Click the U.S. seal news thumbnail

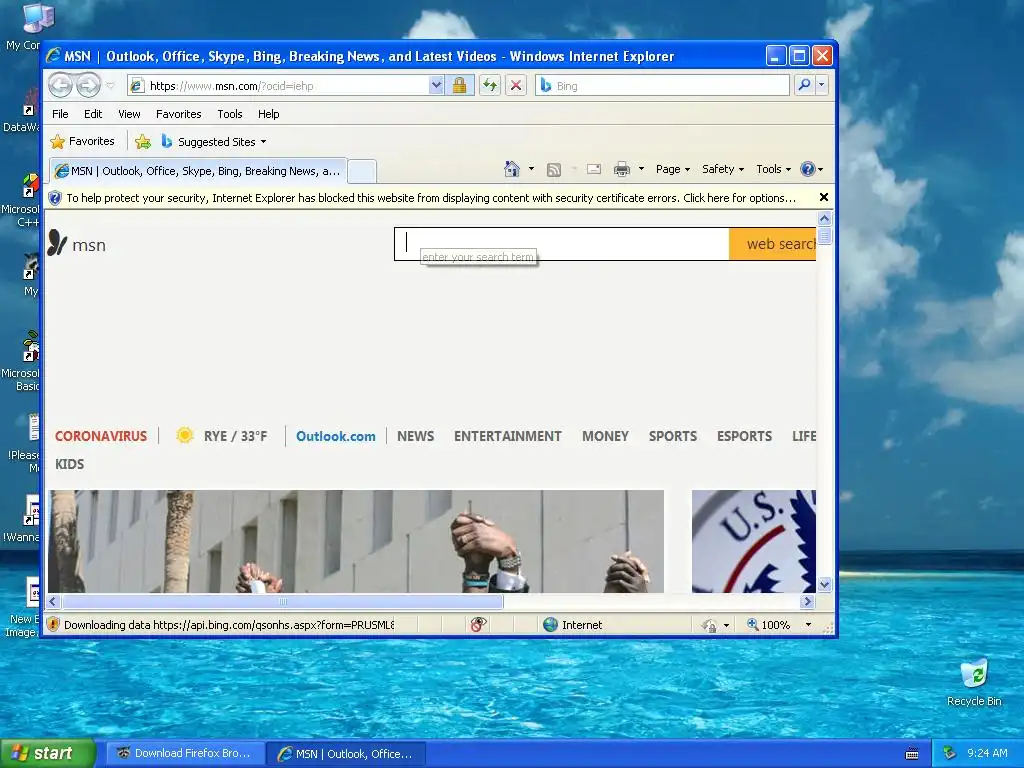click(x=754, y=541)
